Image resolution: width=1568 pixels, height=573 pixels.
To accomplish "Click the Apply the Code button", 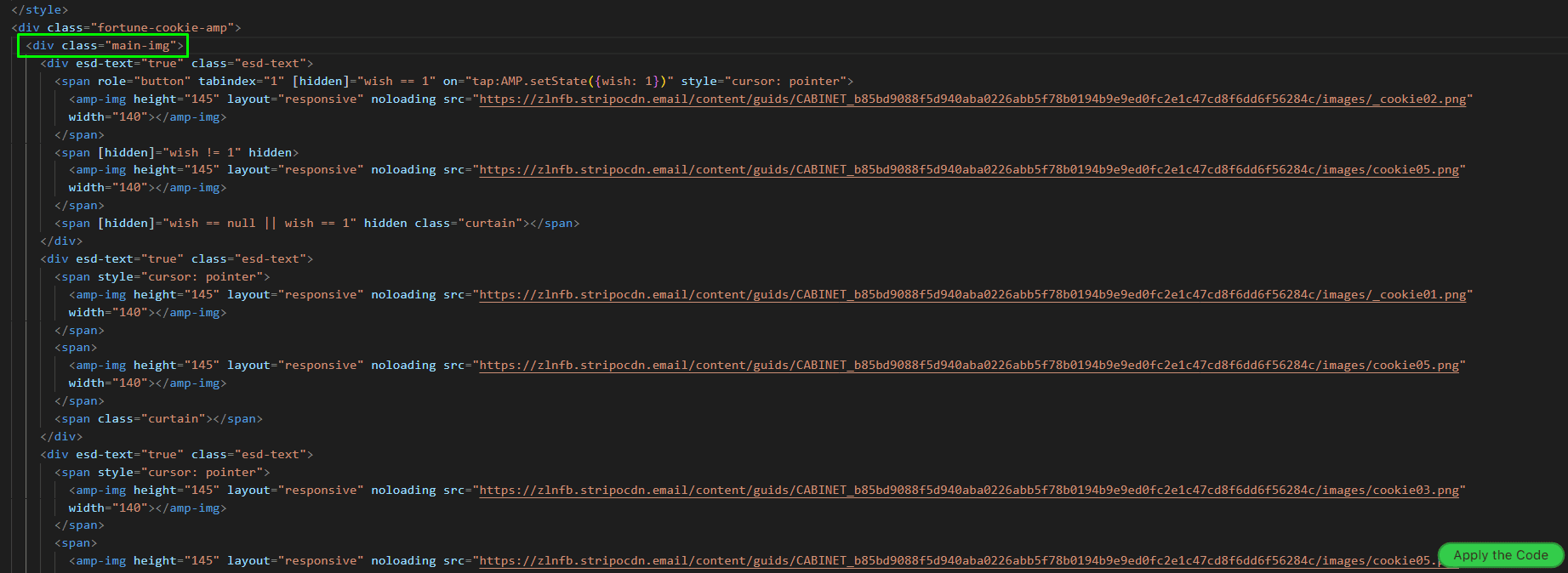I will tap(1500, 555).
